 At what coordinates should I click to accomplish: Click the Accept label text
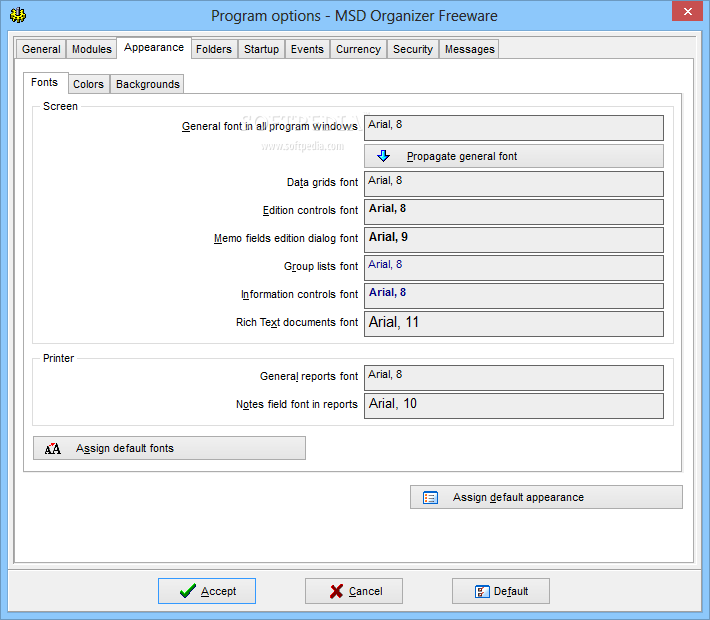tap(219, 591)
